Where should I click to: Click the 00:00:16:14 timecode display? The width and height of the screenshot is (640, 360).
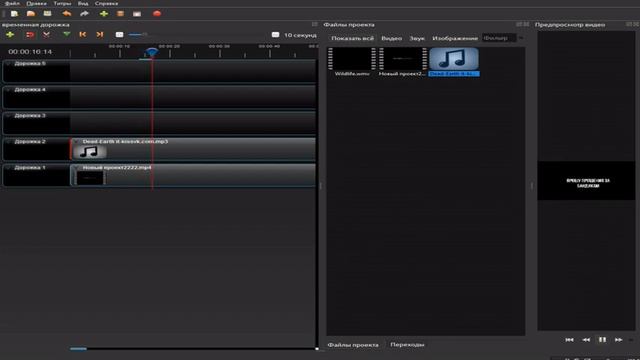30,52
